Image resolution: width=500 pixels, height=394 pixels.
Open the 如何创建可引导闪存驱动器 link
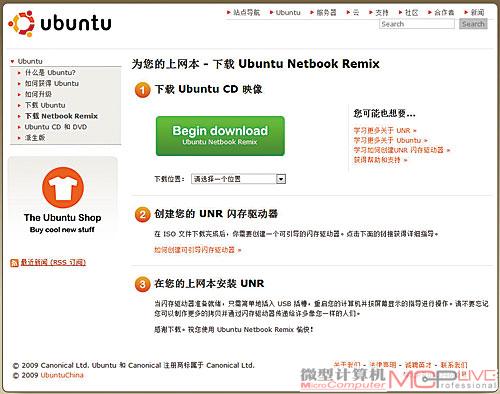point(198,250)
